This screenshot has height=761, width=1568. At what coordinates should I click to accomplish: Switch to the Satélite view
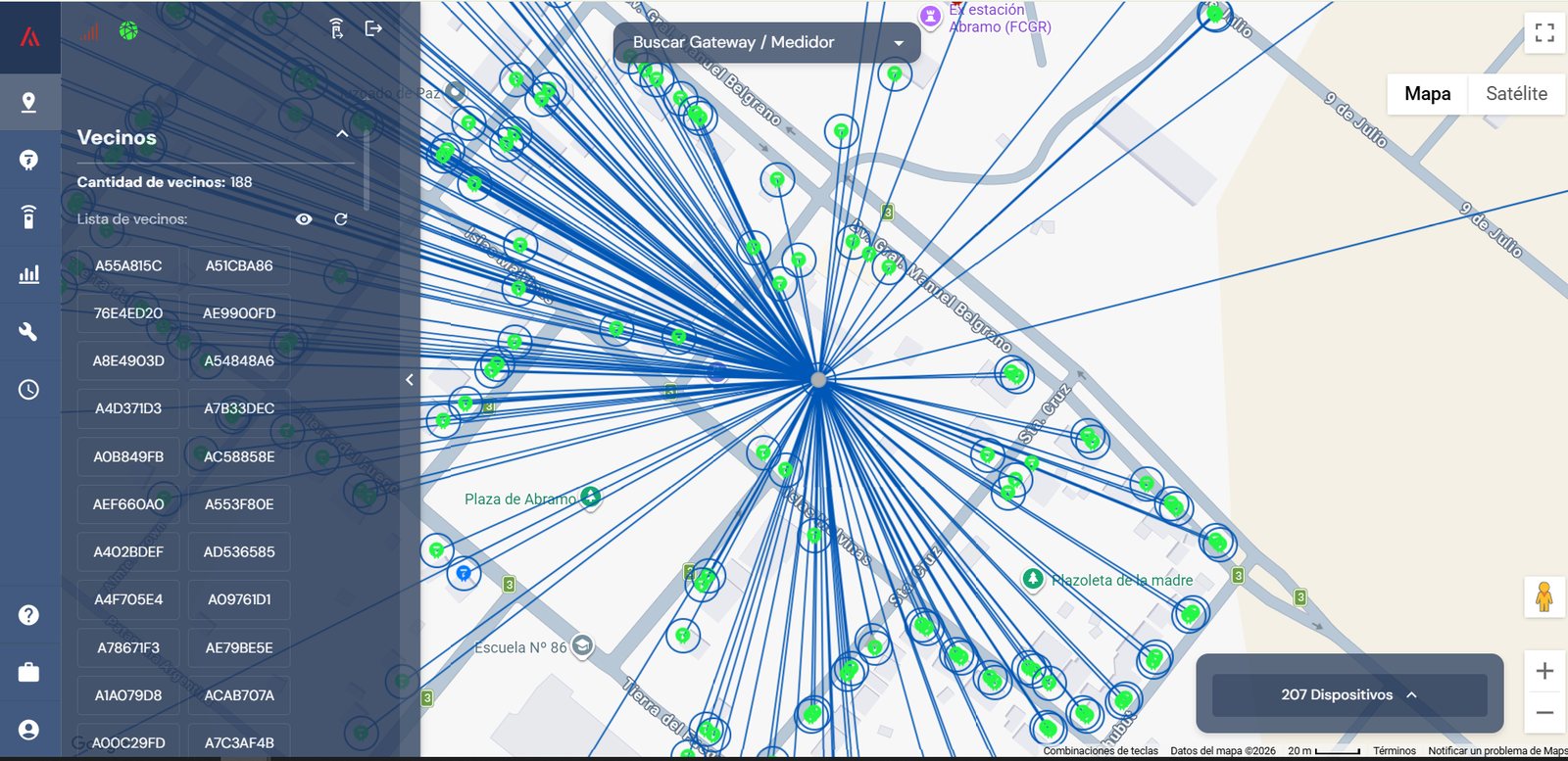point(1516,94)
